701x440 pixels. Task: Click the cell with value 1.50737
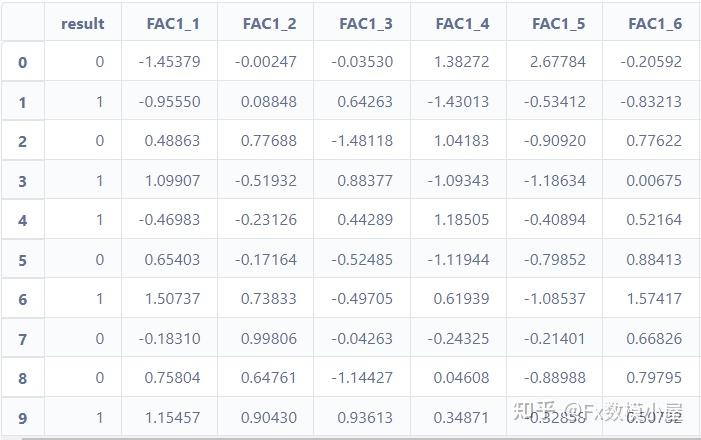click(172, 299)
